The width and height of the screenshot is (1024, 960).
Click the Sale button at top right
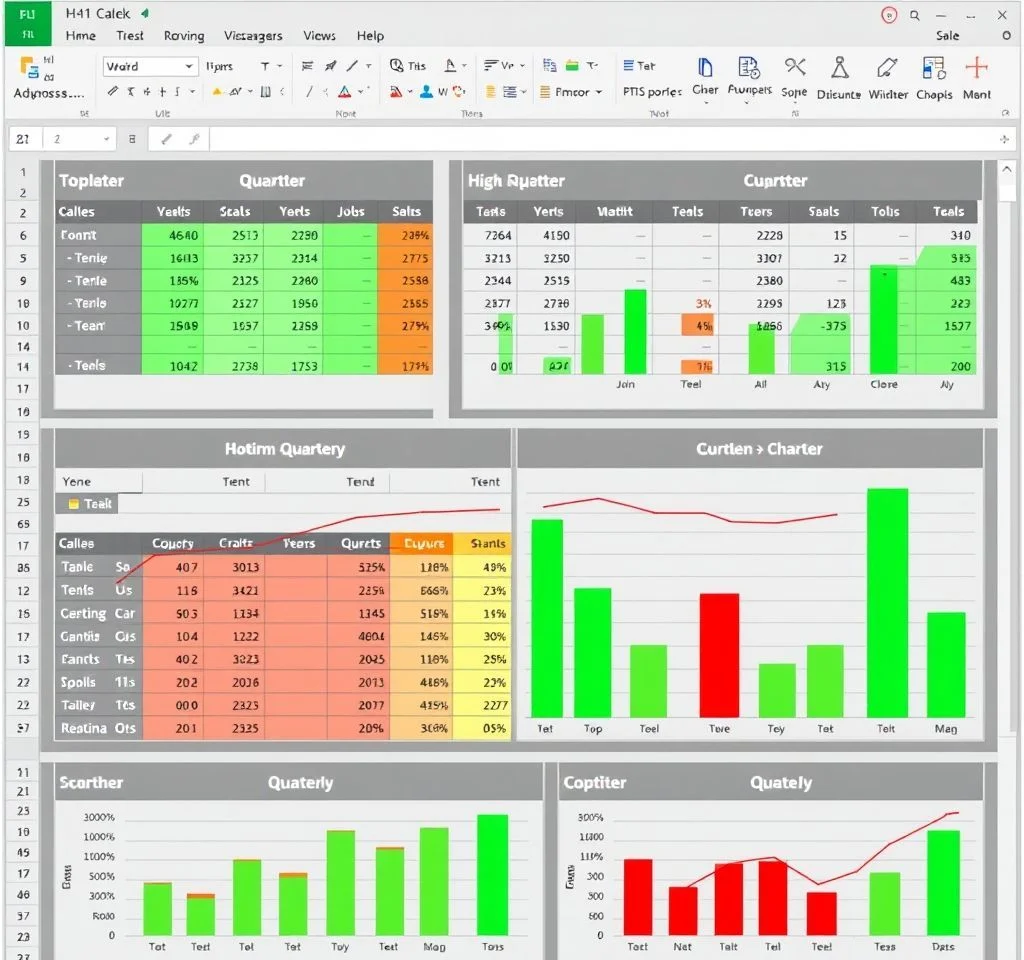coord(947,35)
